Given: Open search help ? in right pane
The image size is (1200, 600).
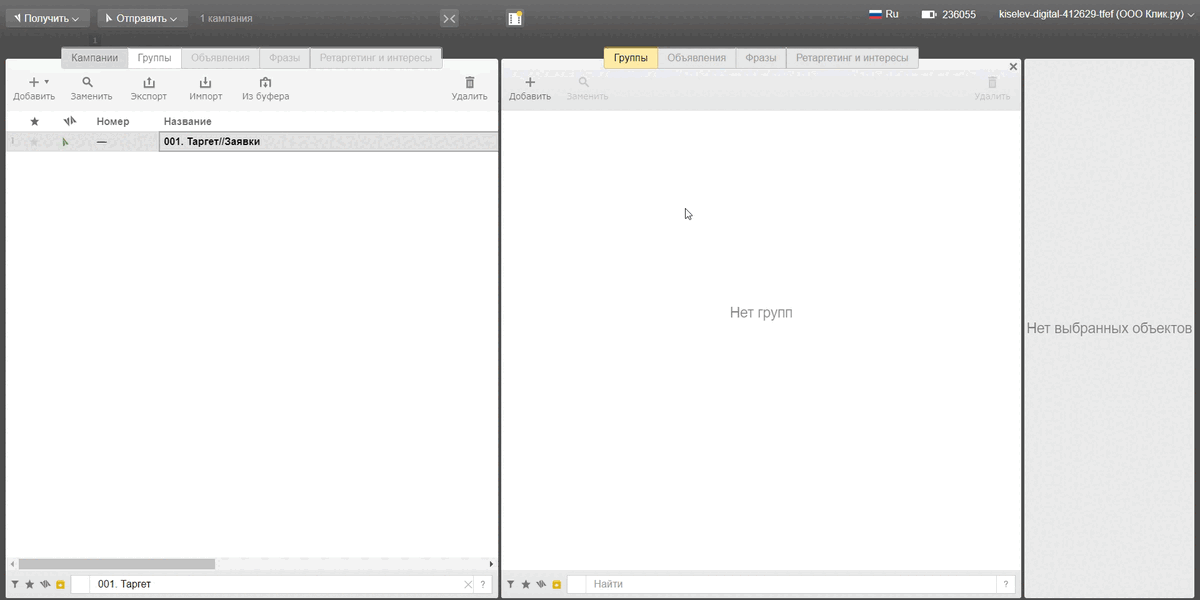Looking at the screenshot, I should click(x=1006, y=584).
